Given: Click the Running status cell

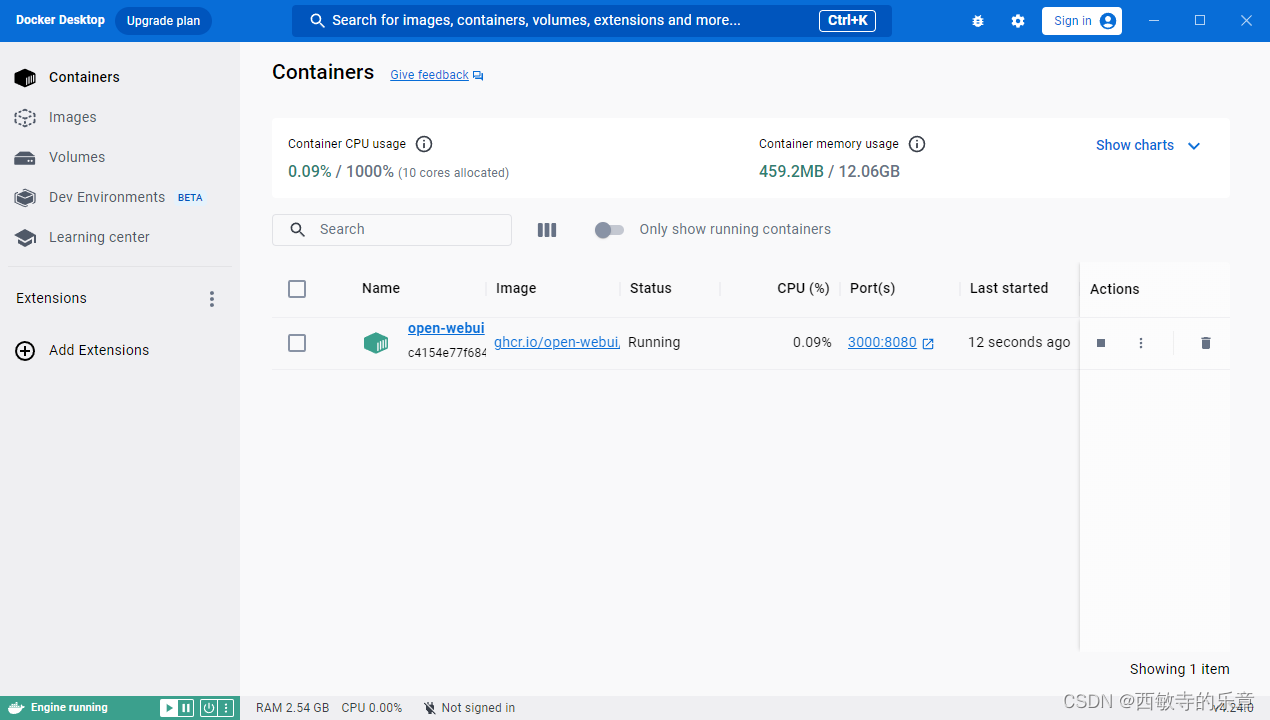Looking at the screenshot, I should click(x=654, y=342).
